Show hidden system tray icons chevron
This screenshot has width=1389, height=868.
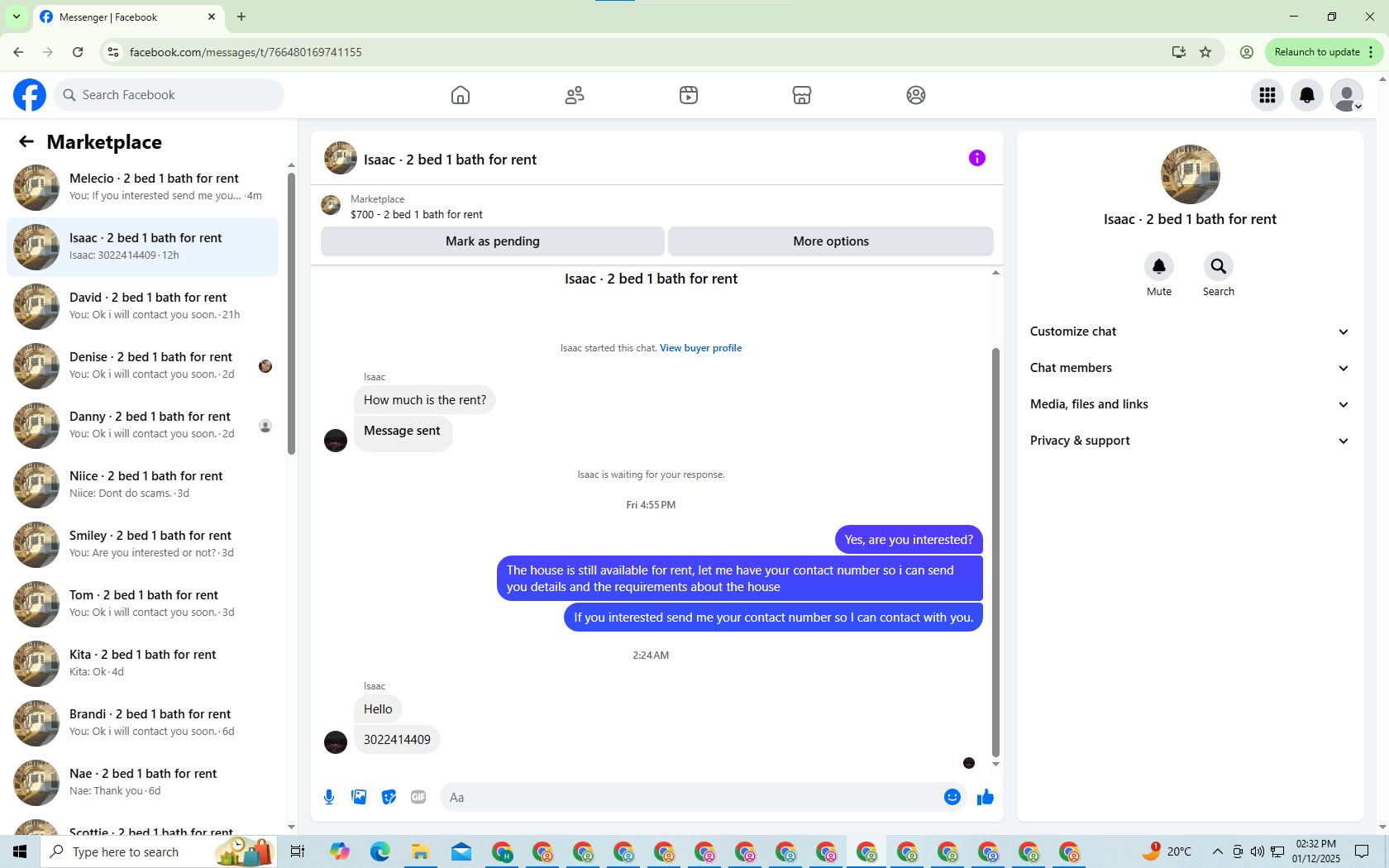click(1217, 851)
